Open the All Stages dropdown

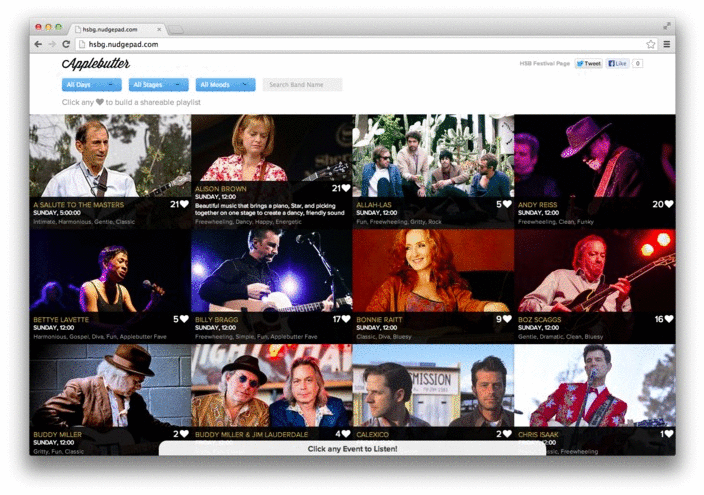tap(158, 85)
